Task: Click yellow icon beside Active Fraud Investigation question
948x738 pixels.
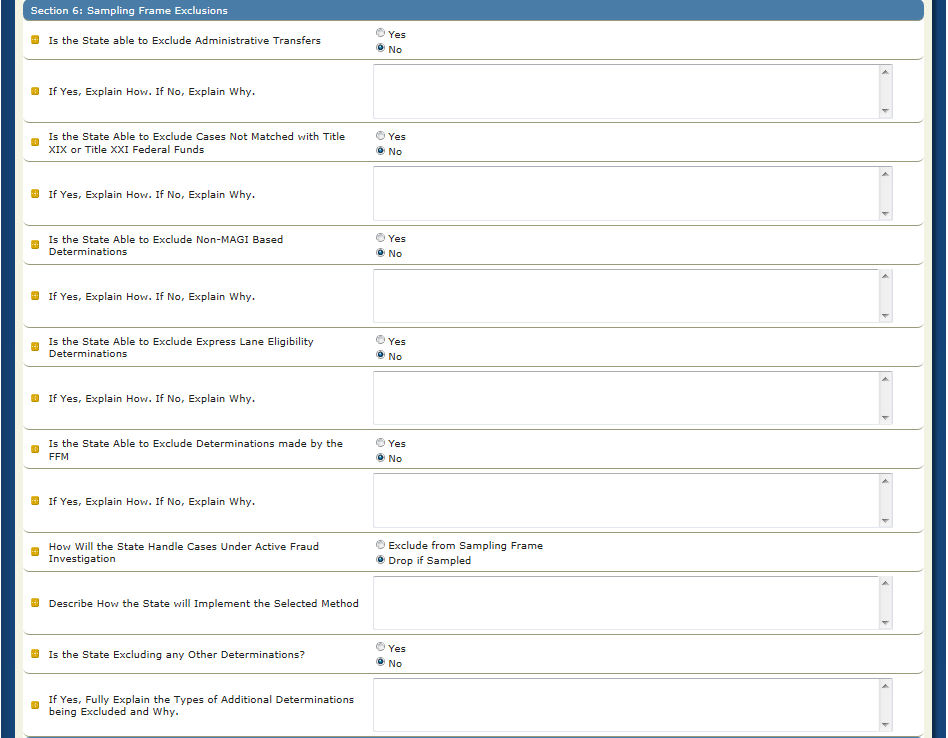Action: click(36, 552)
